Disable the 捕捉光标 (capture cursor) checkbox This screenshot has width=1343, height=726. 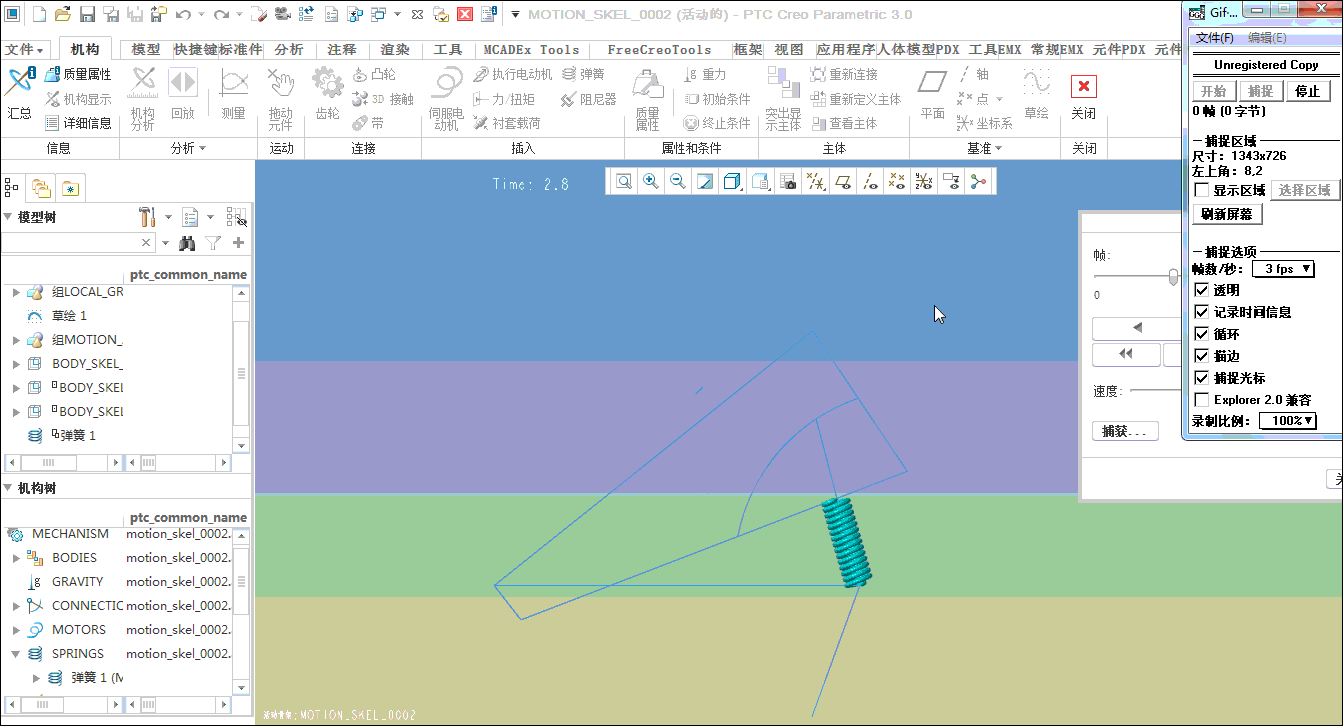pyautogui.click(x=1202, y=378)
